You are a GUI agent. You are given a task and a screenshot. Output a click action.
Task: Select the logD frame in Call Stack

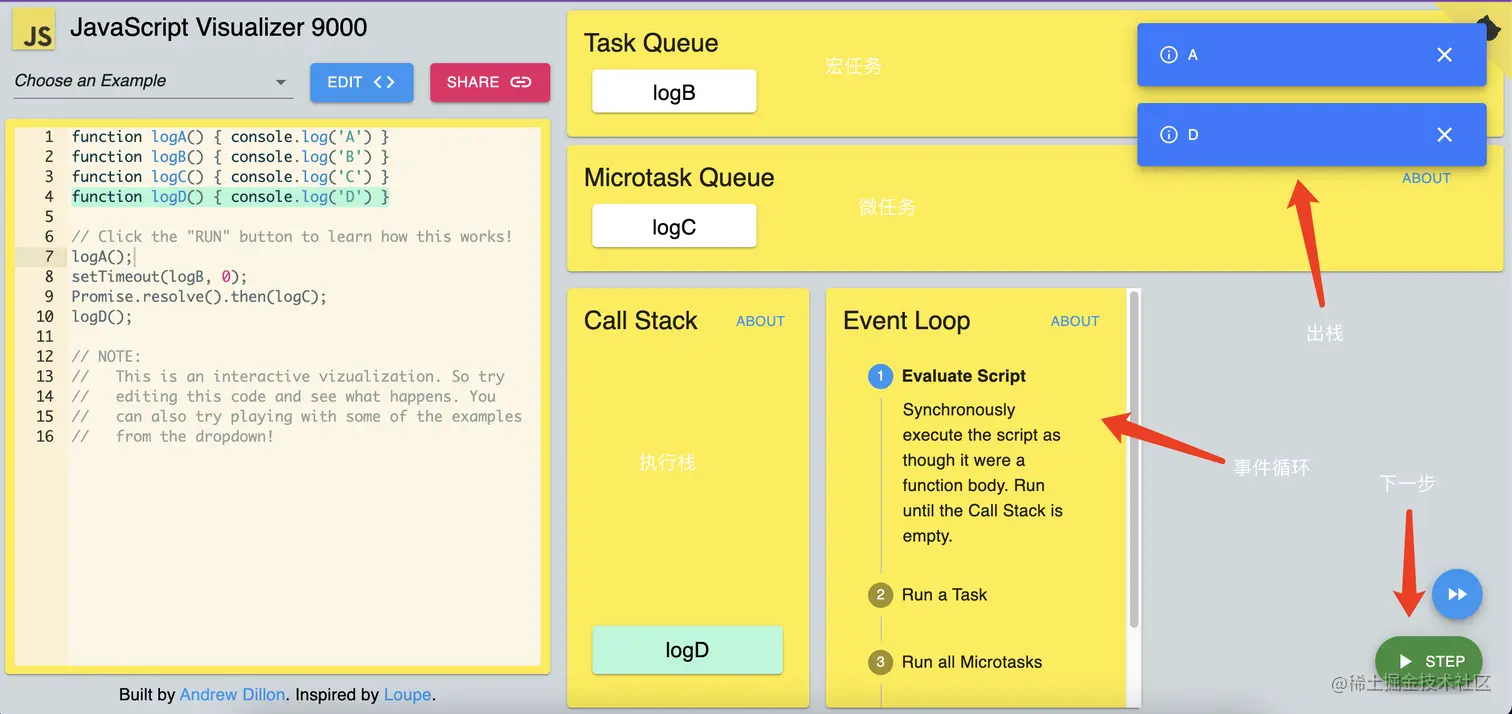[687, 650]
